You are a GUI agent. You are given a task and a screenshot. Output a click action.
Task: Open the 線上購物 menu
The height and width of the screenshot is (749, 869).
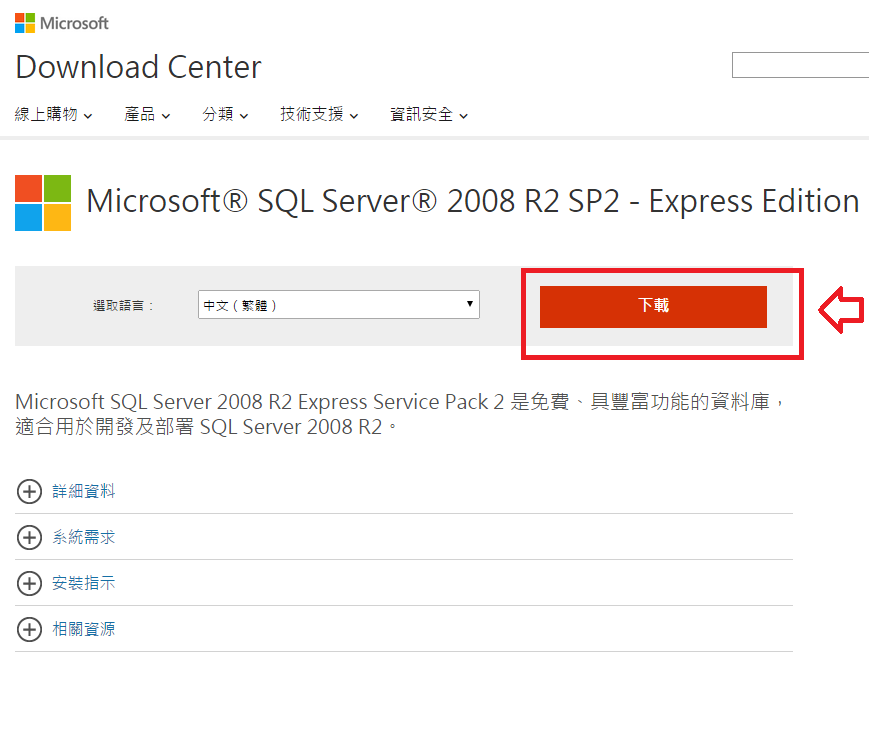point(54,115)
